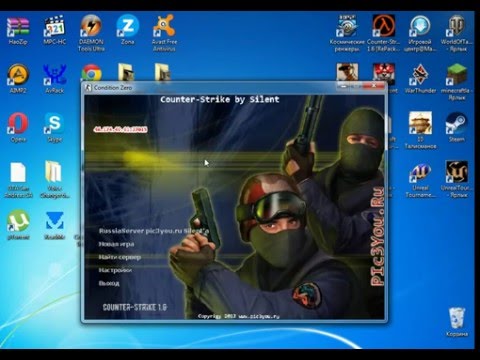Launch the UnrealTour Ярлык gold logo icon

coord(456,179)
